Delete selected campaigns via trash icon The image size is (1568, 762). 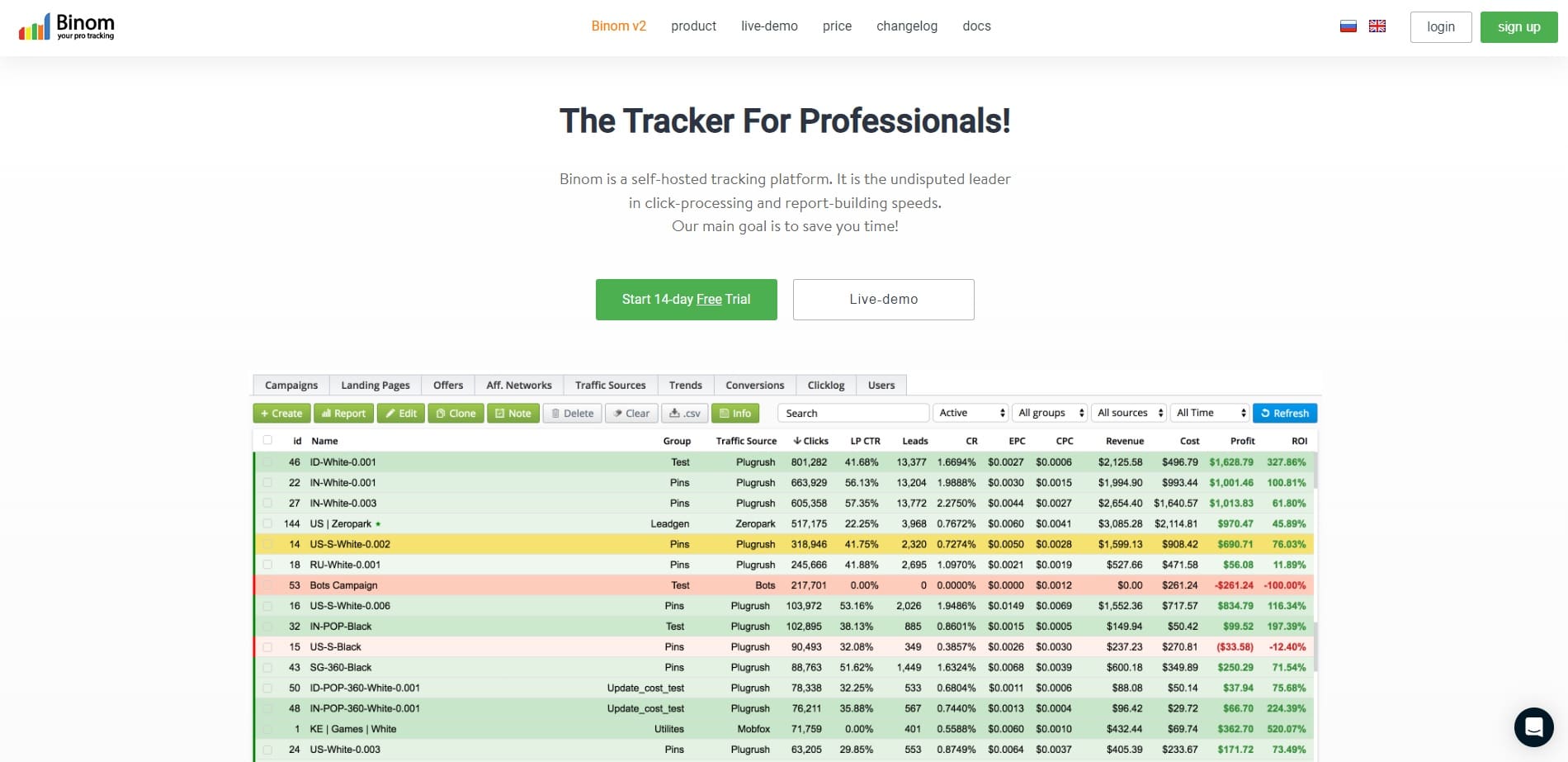(x=571, y=413)
